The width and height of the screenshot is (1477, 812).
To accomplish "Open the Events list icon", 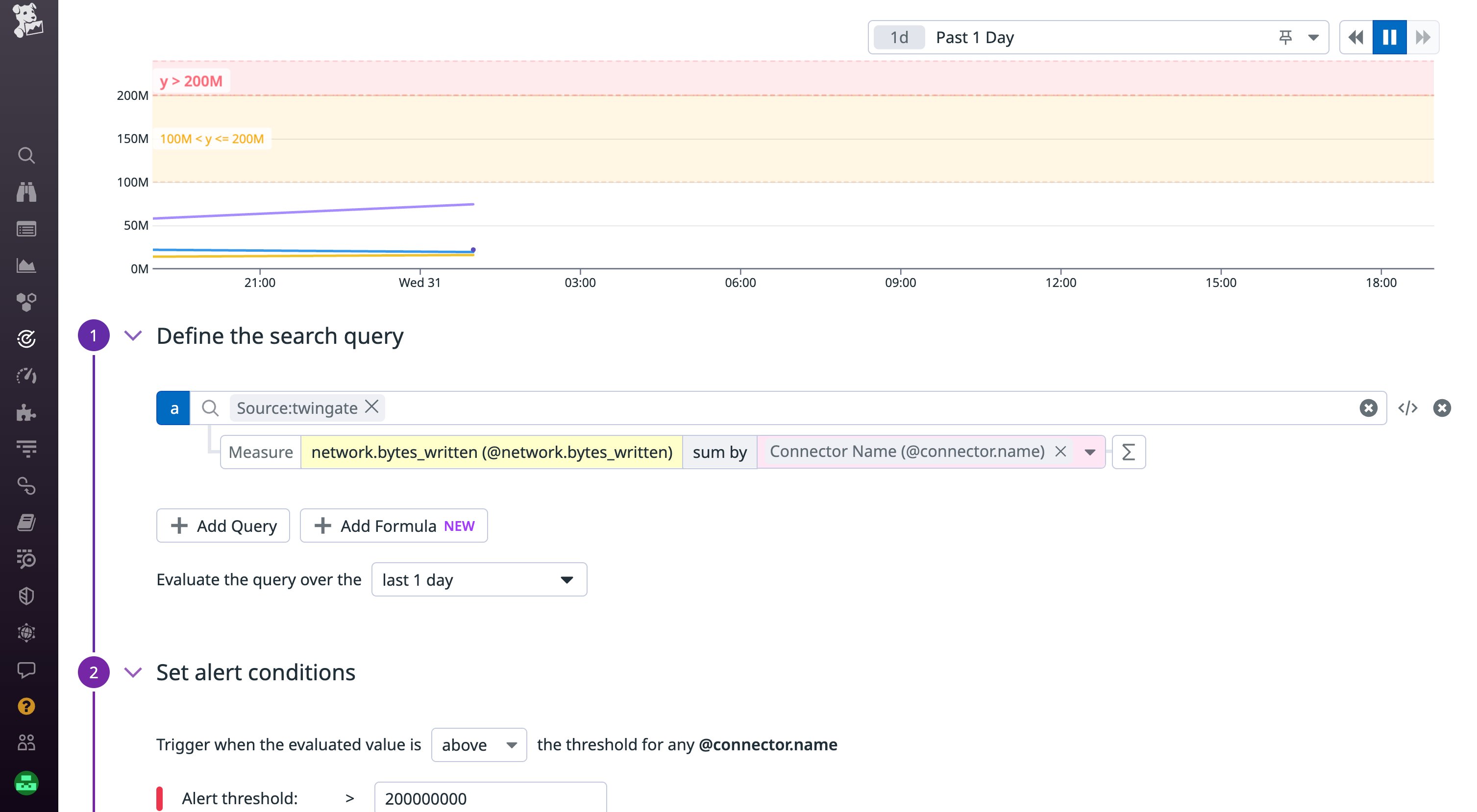I will click(26, 229).
